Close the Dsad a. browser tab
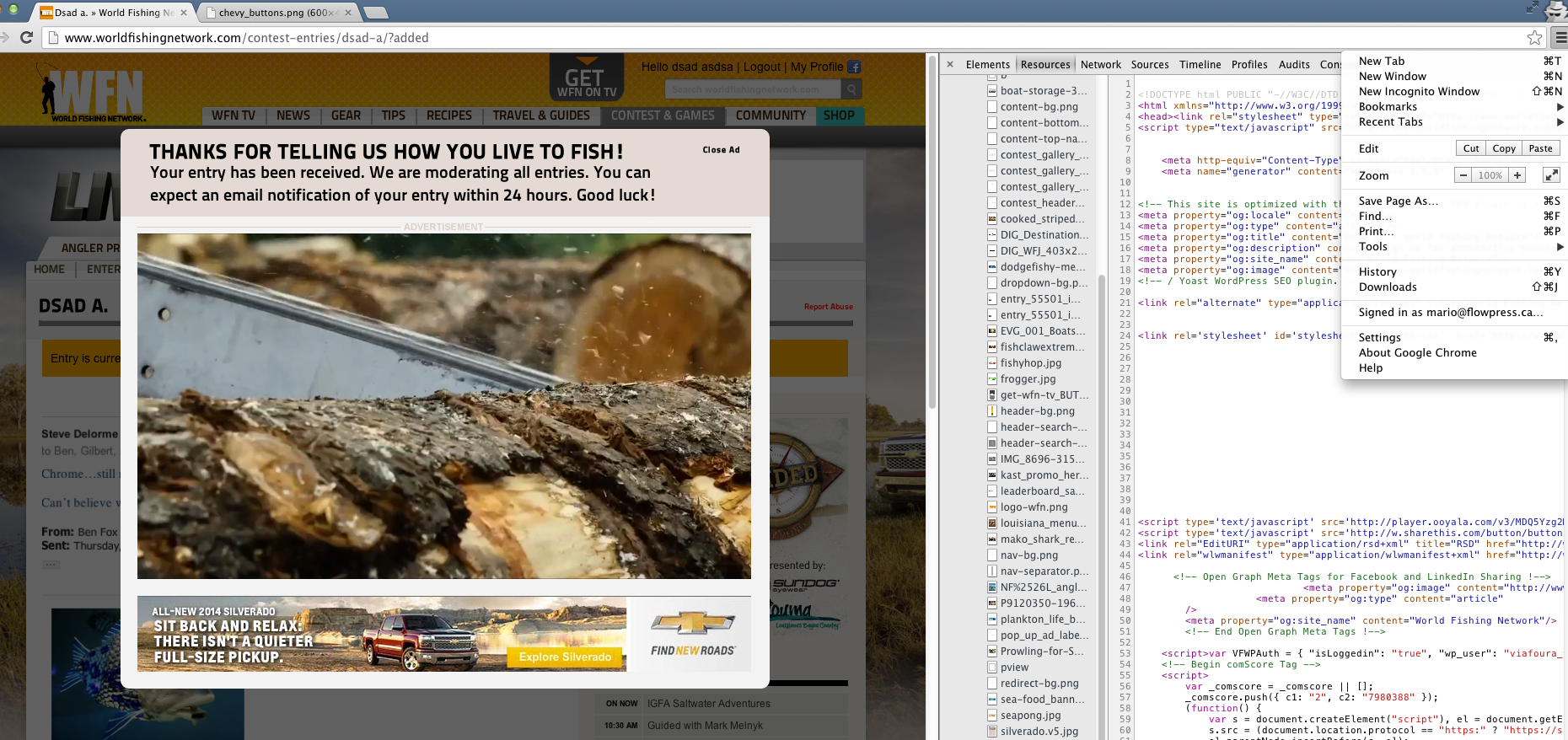The width and height of the screenshot is (1568, 740). pos(184,13)
